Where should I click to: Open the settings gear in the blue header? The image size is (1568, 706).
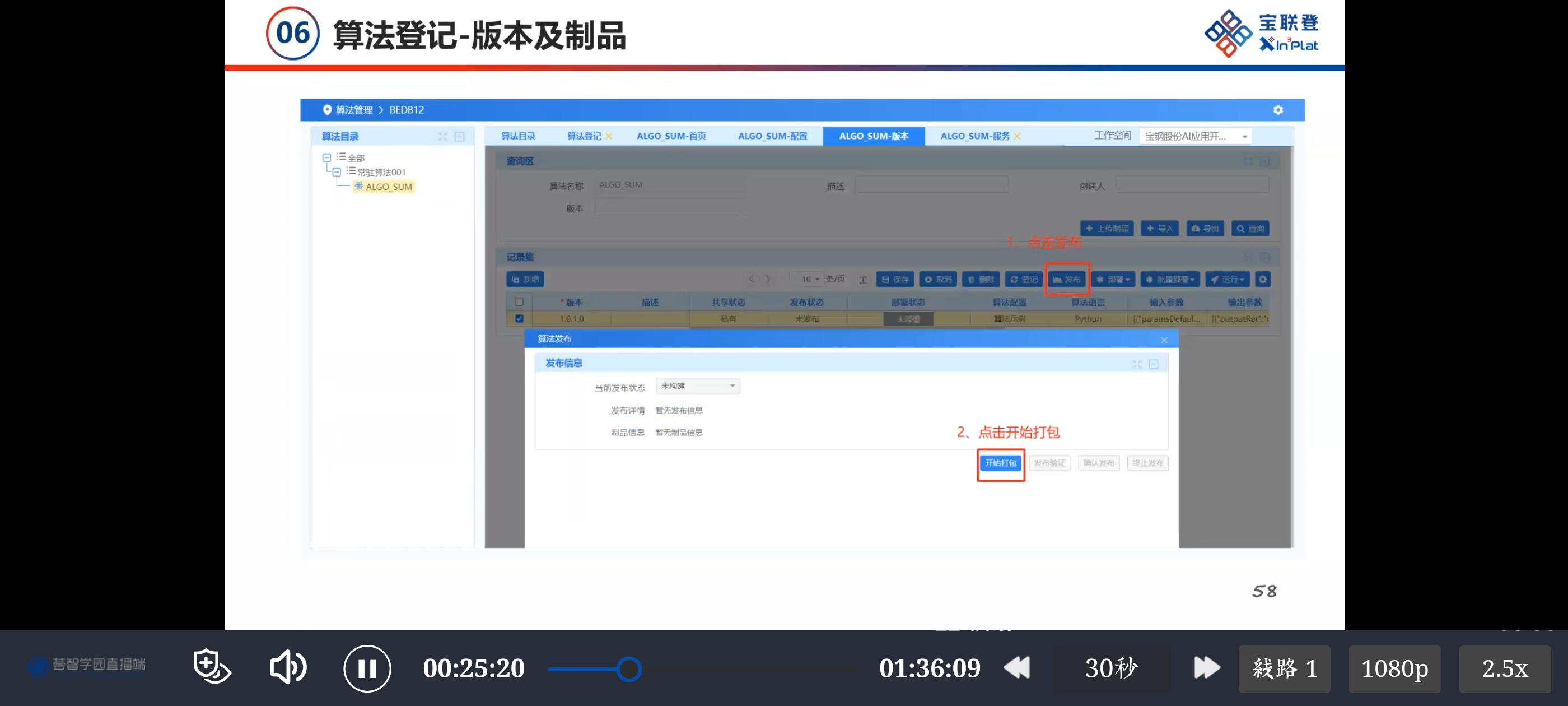[1278, 110]
